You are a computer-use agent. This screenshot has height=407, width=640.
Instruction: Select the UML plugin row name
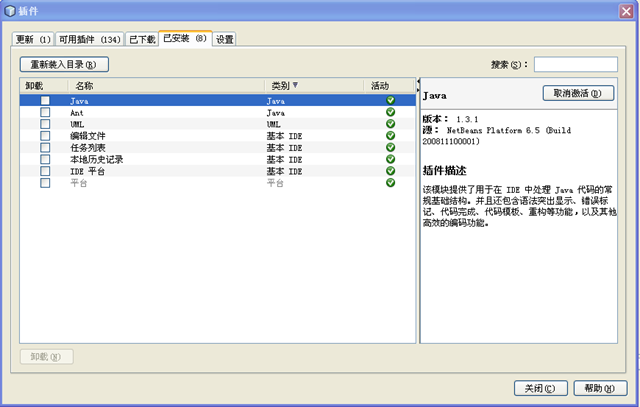pos(77,124)
